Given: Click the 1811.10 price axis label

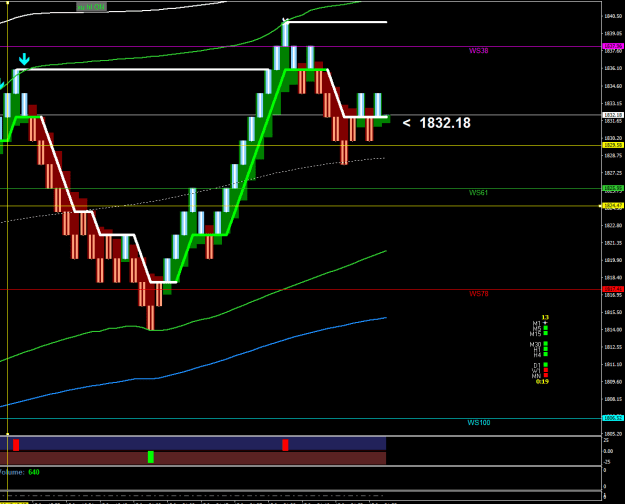Looking at the screenshot, I should point(613,364).
